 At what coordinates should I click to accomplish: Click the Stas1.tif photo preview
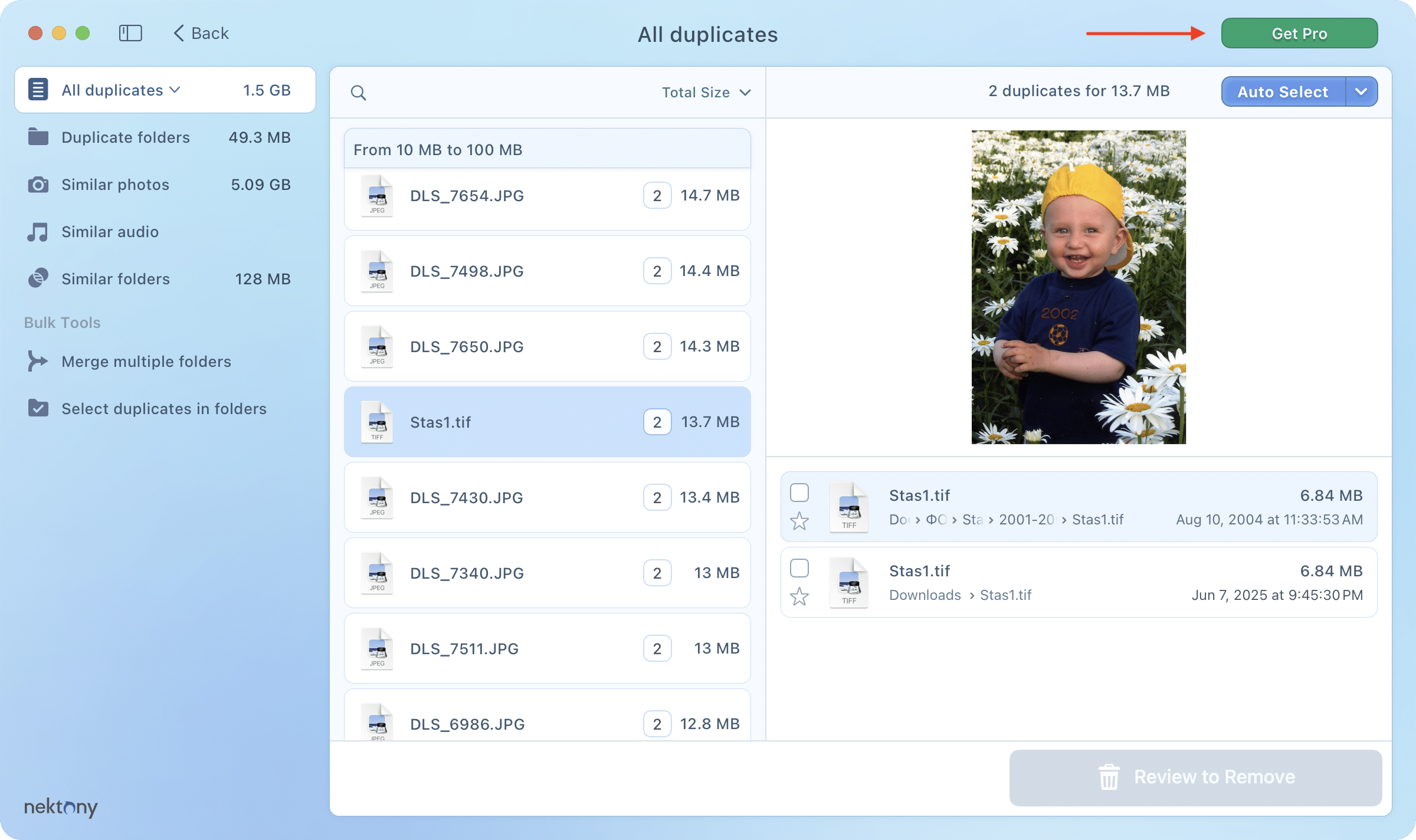[1079, 287]
